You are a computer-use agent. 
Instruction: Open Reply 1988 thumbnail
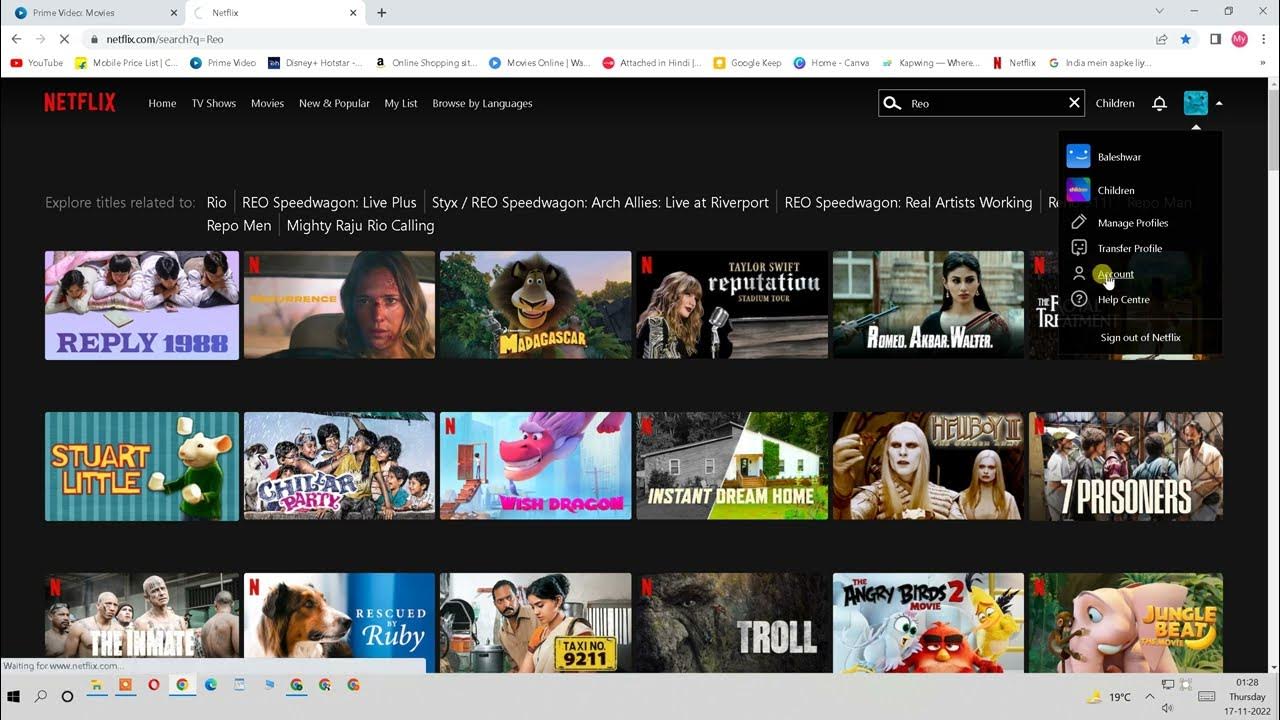coord(142,305)
